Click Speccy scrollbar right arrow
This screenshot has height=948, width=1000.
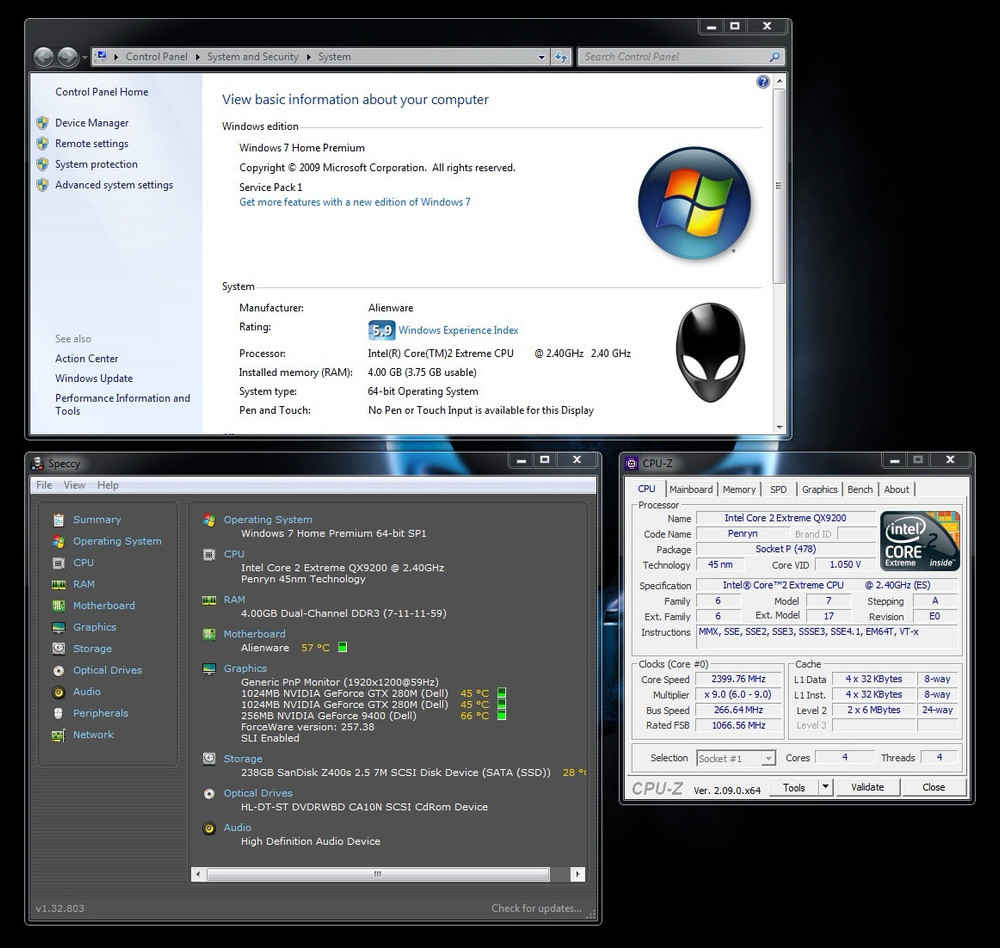[578, 875]
